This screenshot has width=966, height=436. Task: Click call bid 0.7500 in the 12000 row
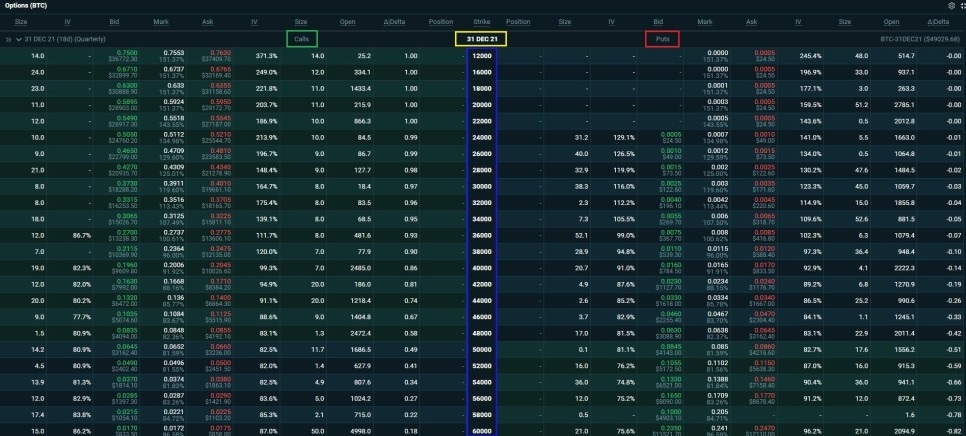(127, 53)
